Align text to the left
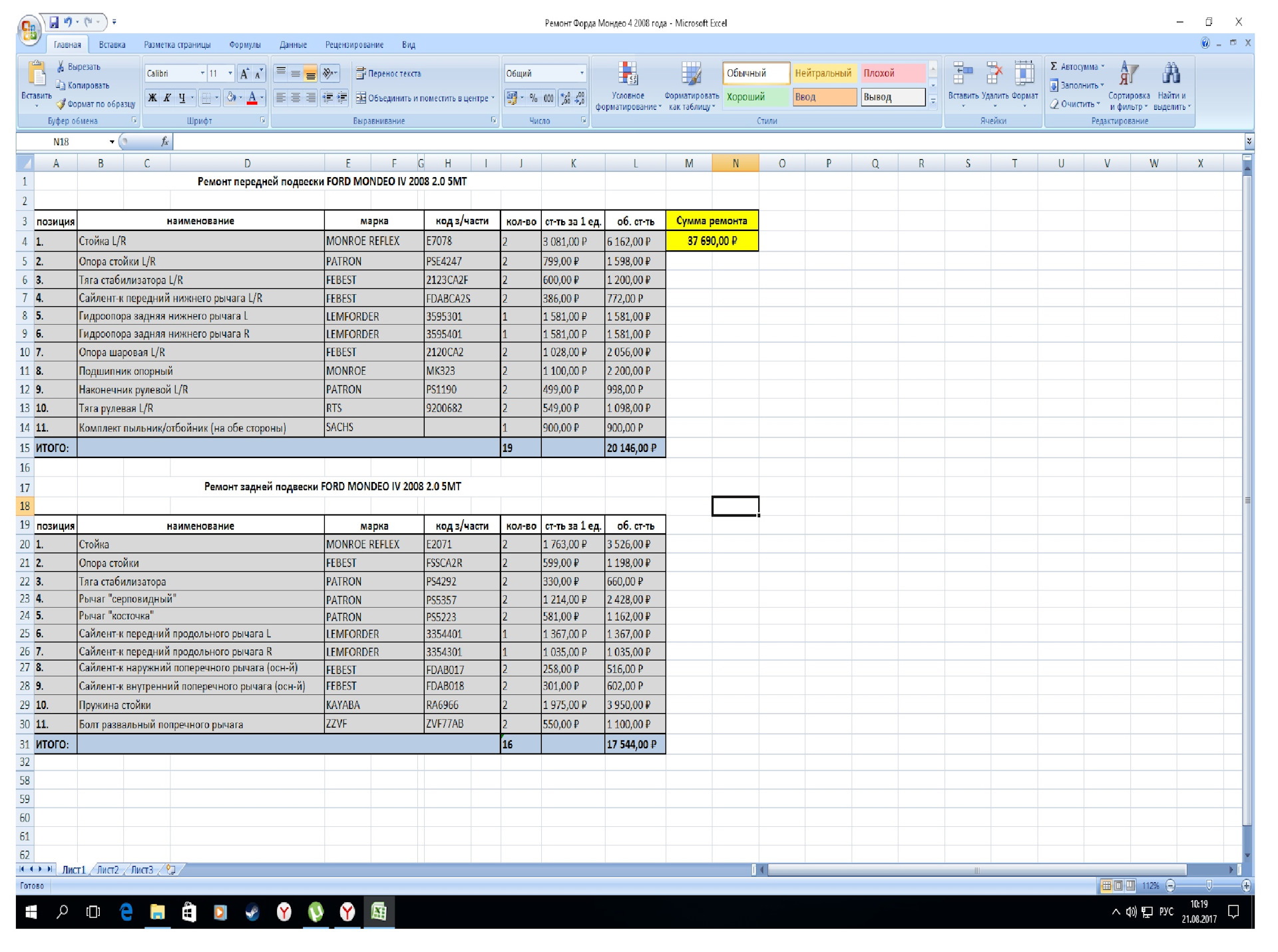The width and height of the screenshot is (1278, 952). tap(281, 98)
